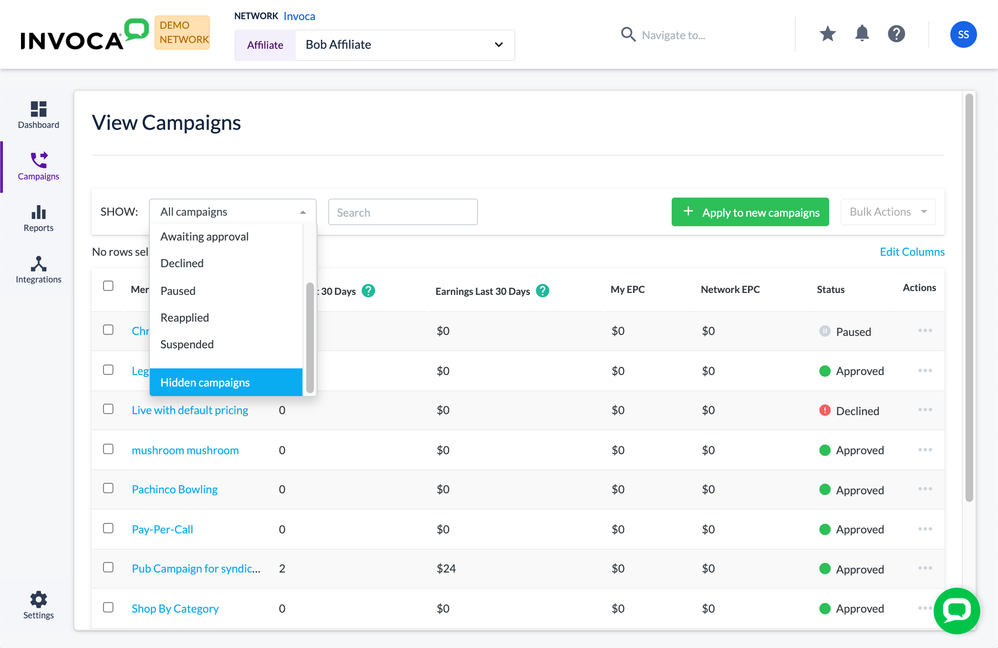Viewport: 998px width, 648px height.
Task: Open the Pay-Per-Call campaign link
Action: click(162, 530)
